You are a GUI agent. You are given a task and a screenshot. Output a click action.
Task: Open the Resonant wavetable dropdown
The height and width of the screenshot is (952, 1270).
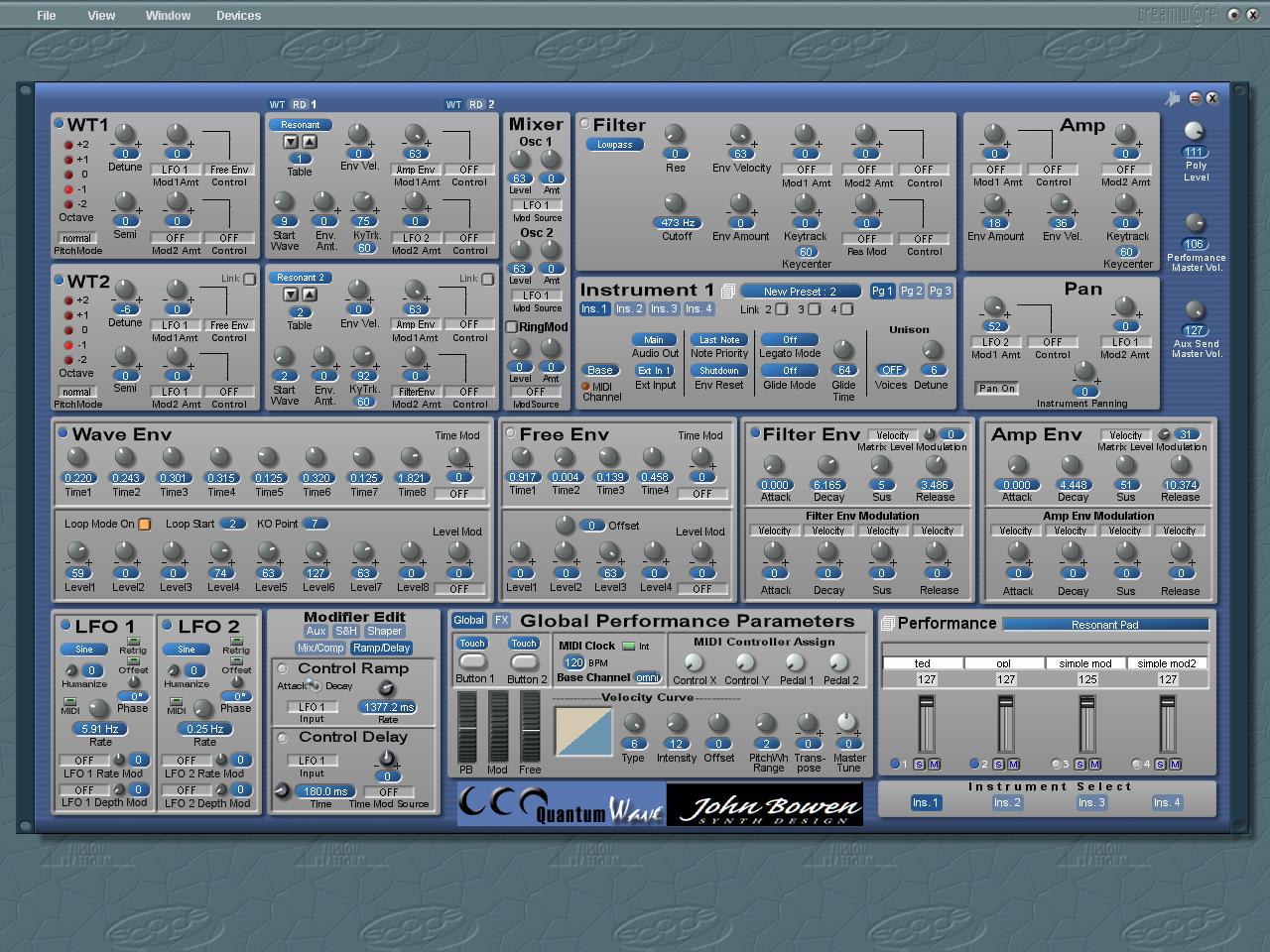(x=301, y=125)
